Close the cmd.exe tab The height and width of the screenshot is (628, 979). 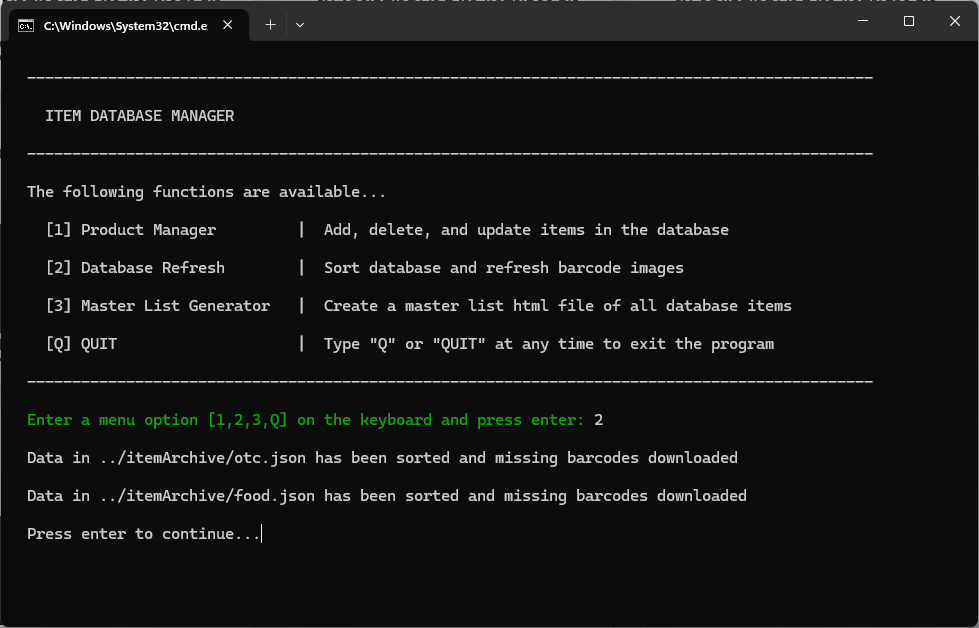coord(229,25)
